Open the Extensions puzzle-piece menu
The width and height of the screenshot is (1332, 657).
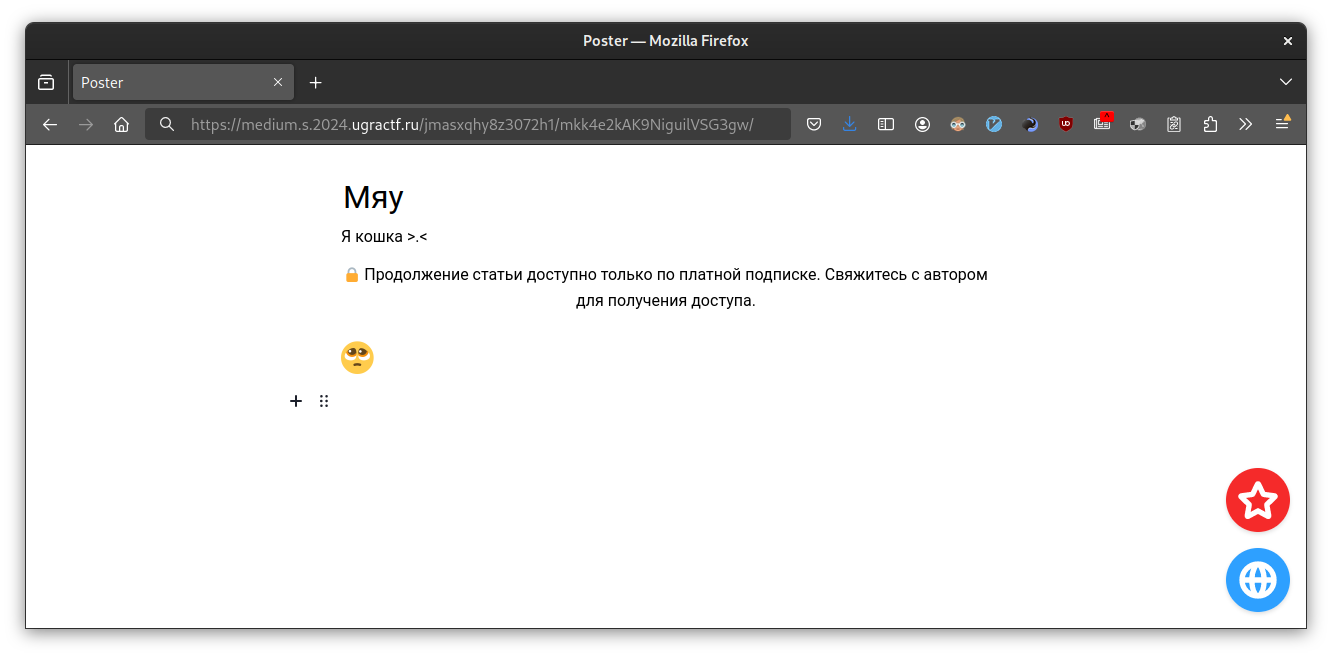click(x=1210, y=125)
